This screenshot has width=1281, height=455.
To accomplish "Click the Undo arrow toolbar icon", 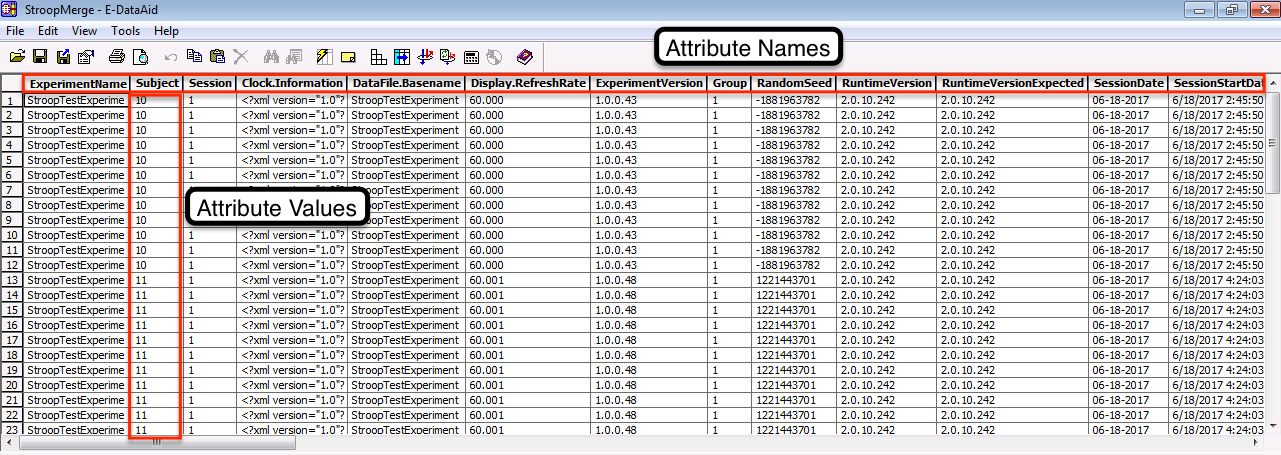I will pyautogui.click(x=171, y=57).
